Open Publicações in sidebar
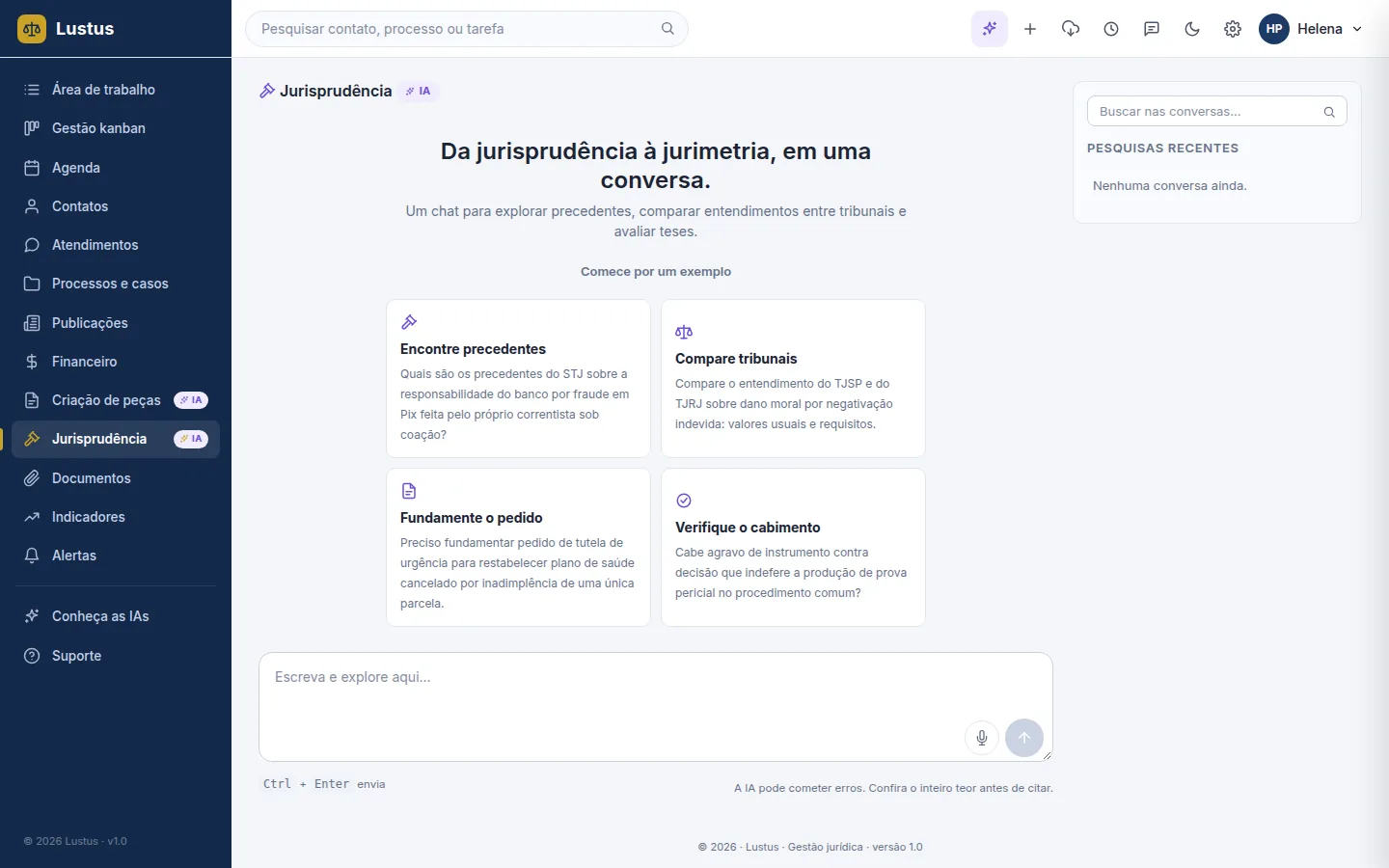The image size is (1389, 868). pos(116,323)
